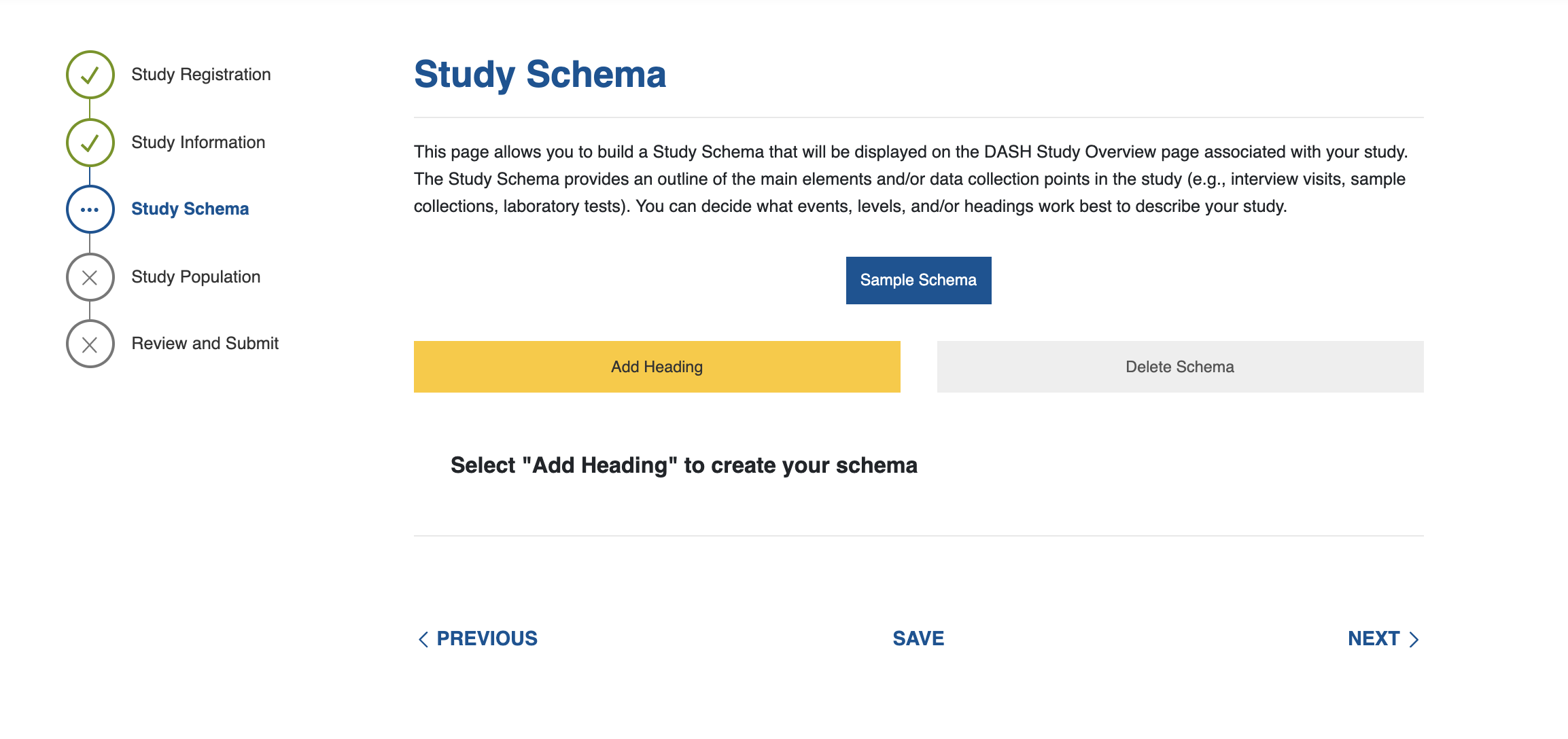
Task: Select the Study Schema step label
Action: click(x=190, y=209)
